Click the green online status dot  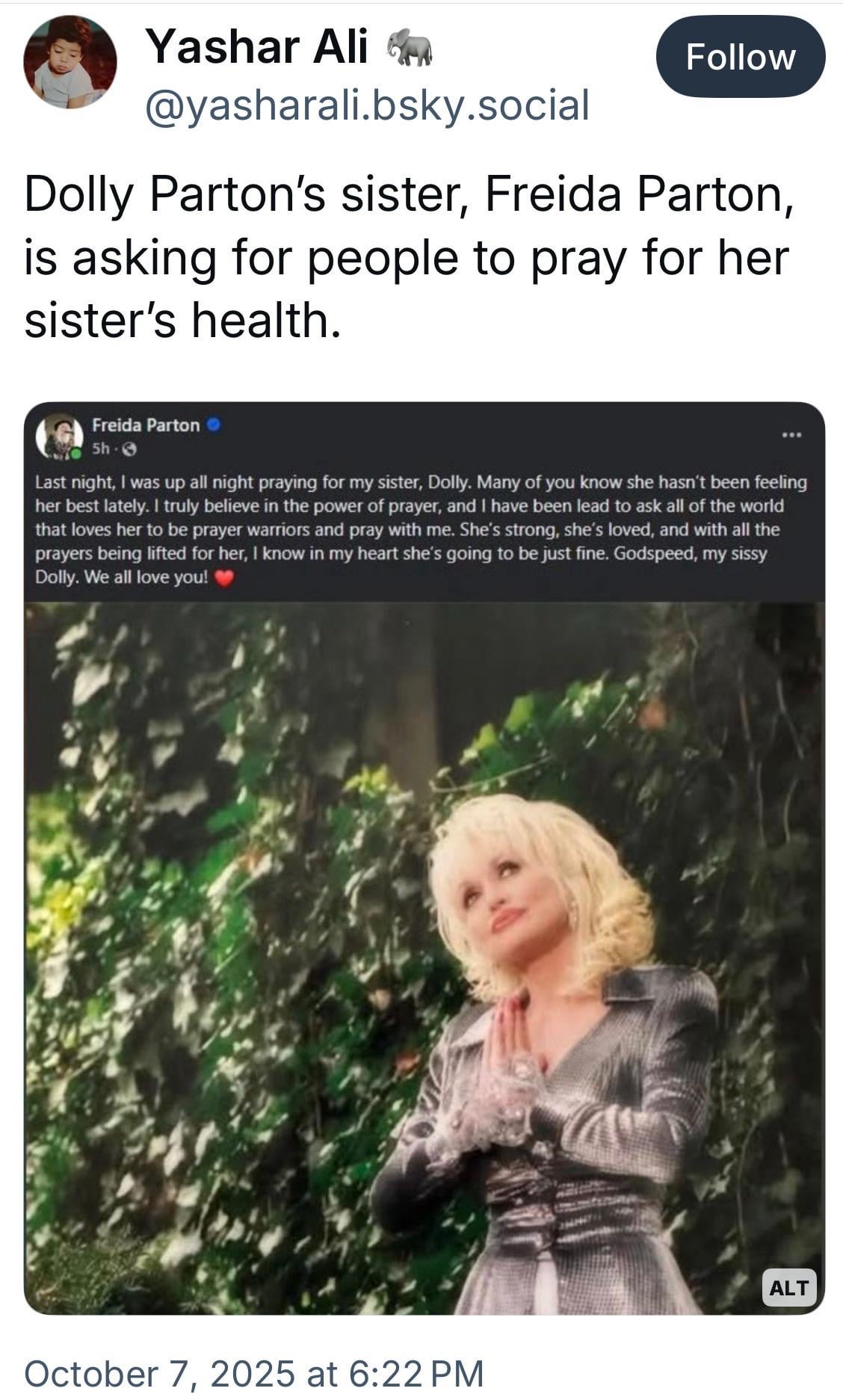(x=76, y=452)
